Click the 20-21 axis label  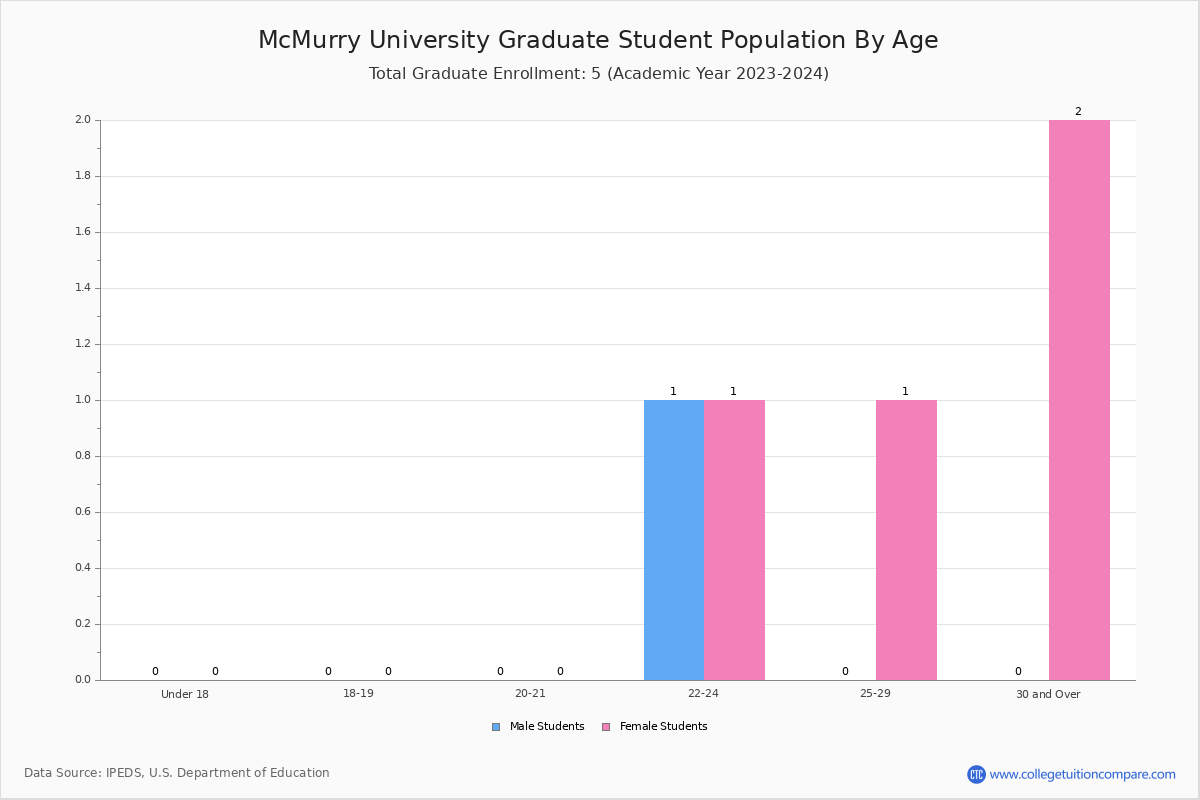tap(530, 694)
